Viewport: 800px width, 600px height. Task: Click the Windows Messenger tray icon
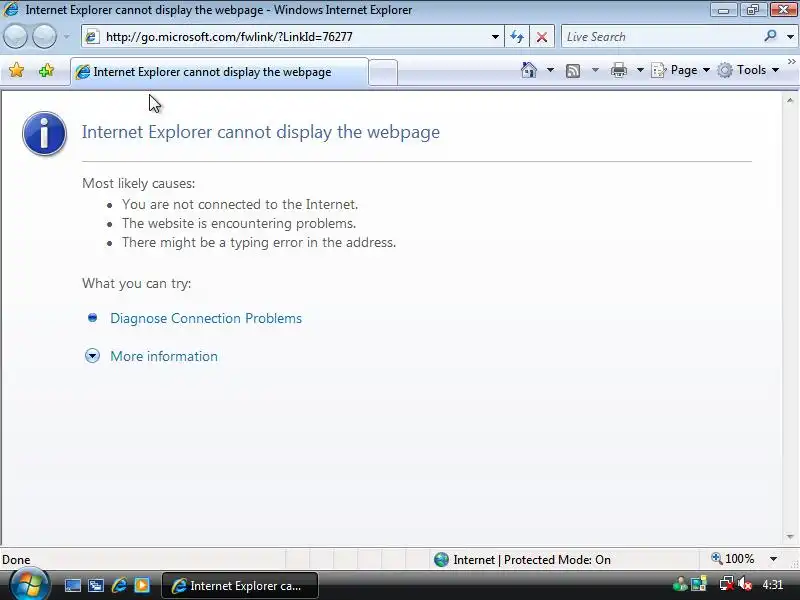tap(680, 583)
